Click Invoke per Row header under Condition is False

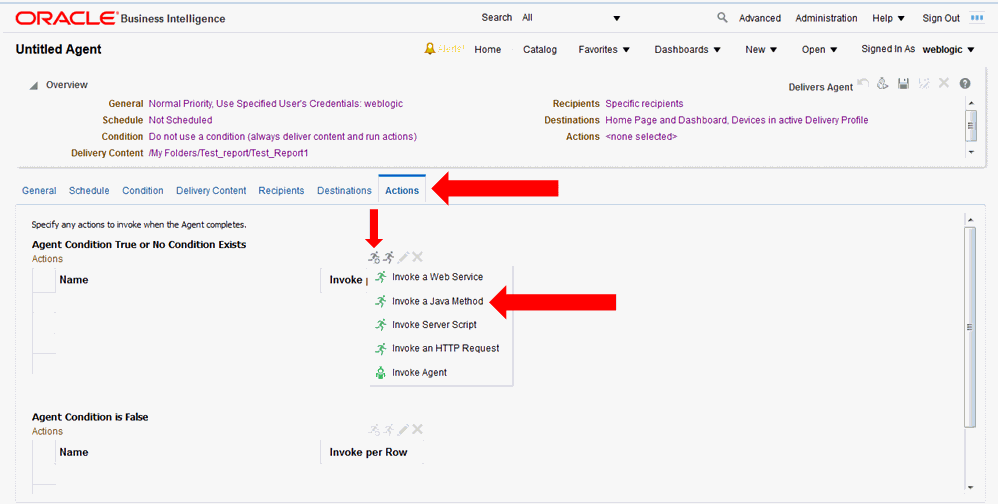pyautogui.click(x=369, y=452)
